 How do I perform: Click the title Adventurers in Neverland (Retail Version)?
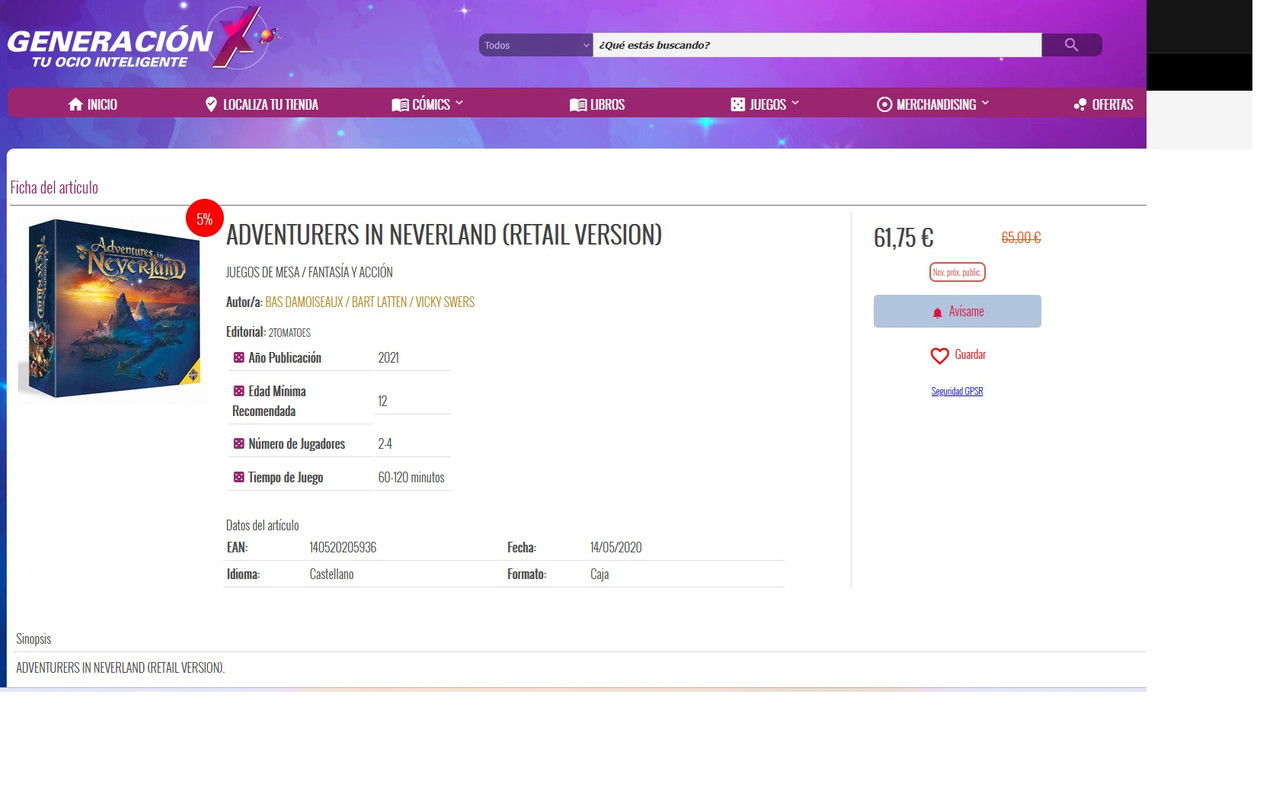pyautogui.click(x=444, y=233)
